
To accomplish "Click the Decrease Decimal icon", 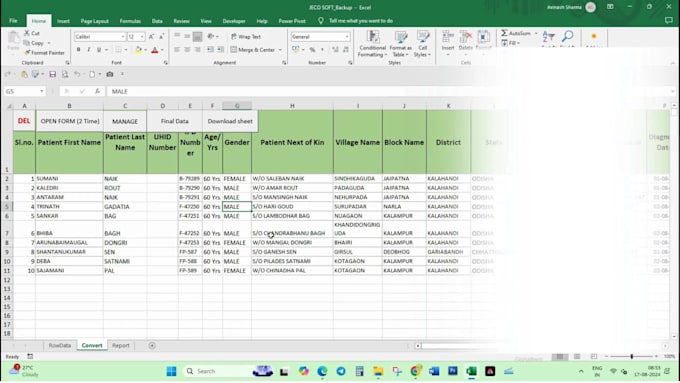I will click(346, 50).
